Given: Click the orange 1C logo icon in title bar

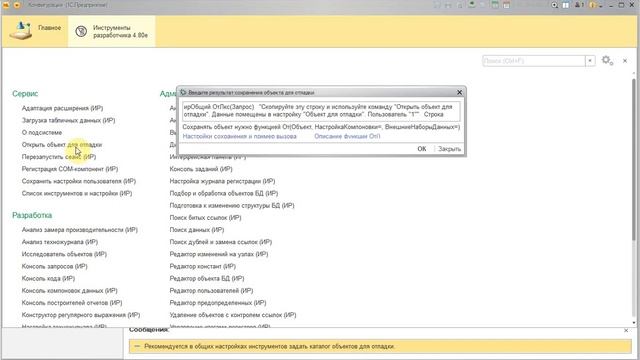Looking at the screenshot, I should [x=7, y=5].
